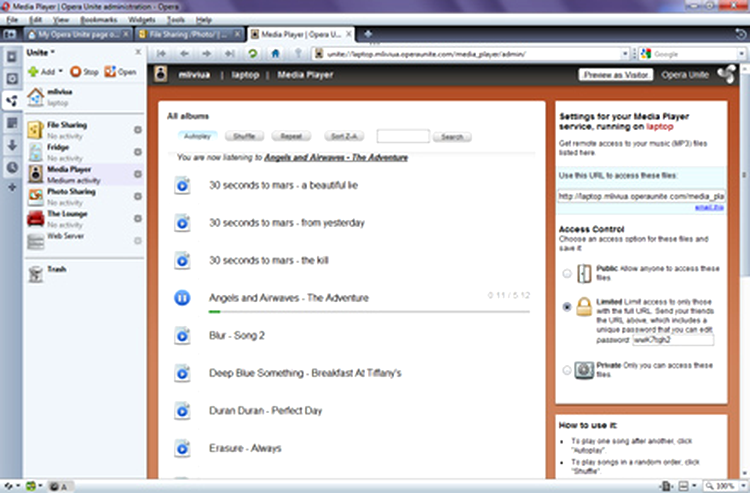Click the password input field
Screen dimensions: 750x493
(x=673, y=340)
